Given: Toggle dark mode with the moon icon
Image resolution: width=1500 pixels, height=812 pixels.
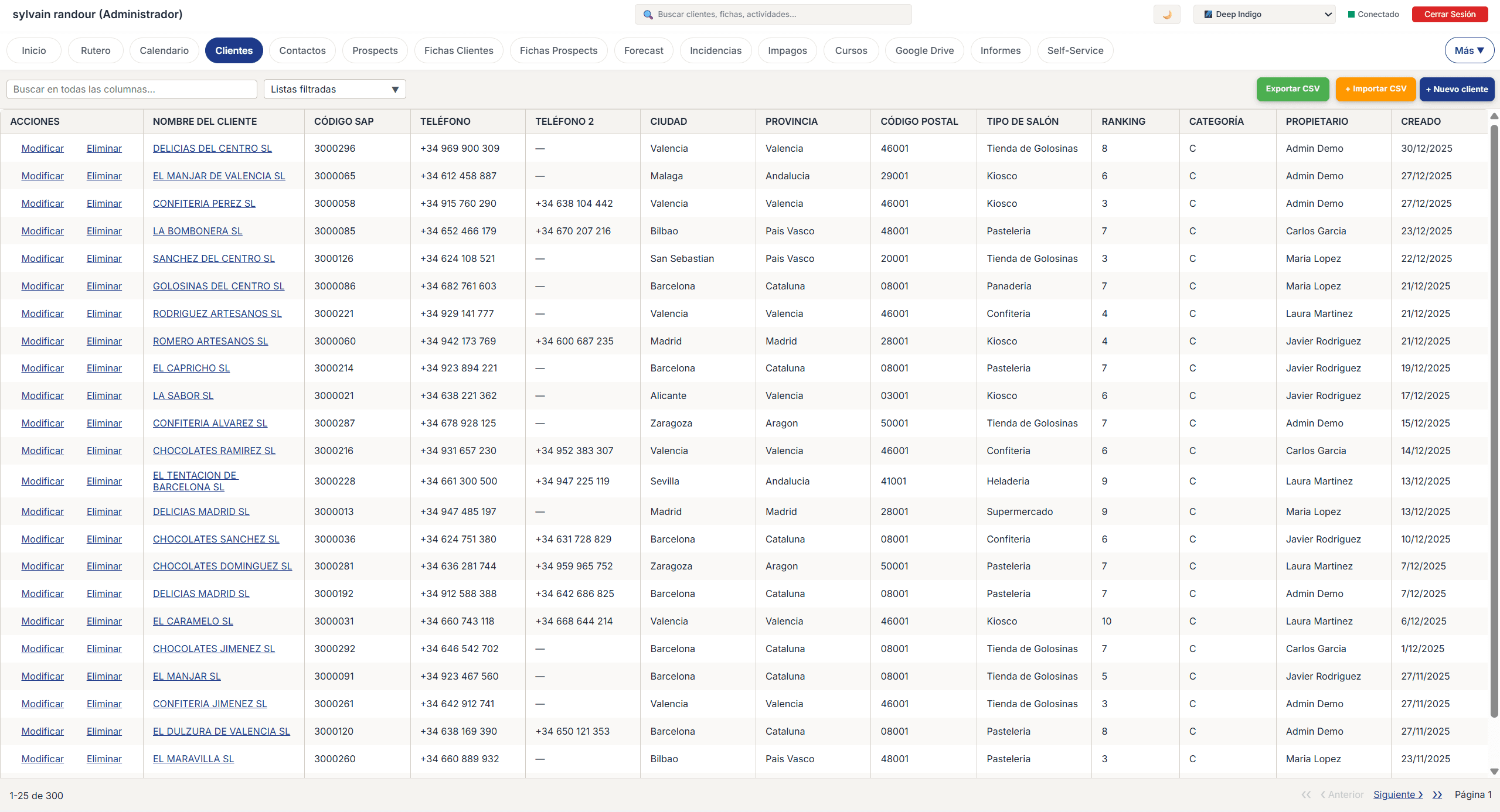Looking at the screenshot, I should (1166, 14).
